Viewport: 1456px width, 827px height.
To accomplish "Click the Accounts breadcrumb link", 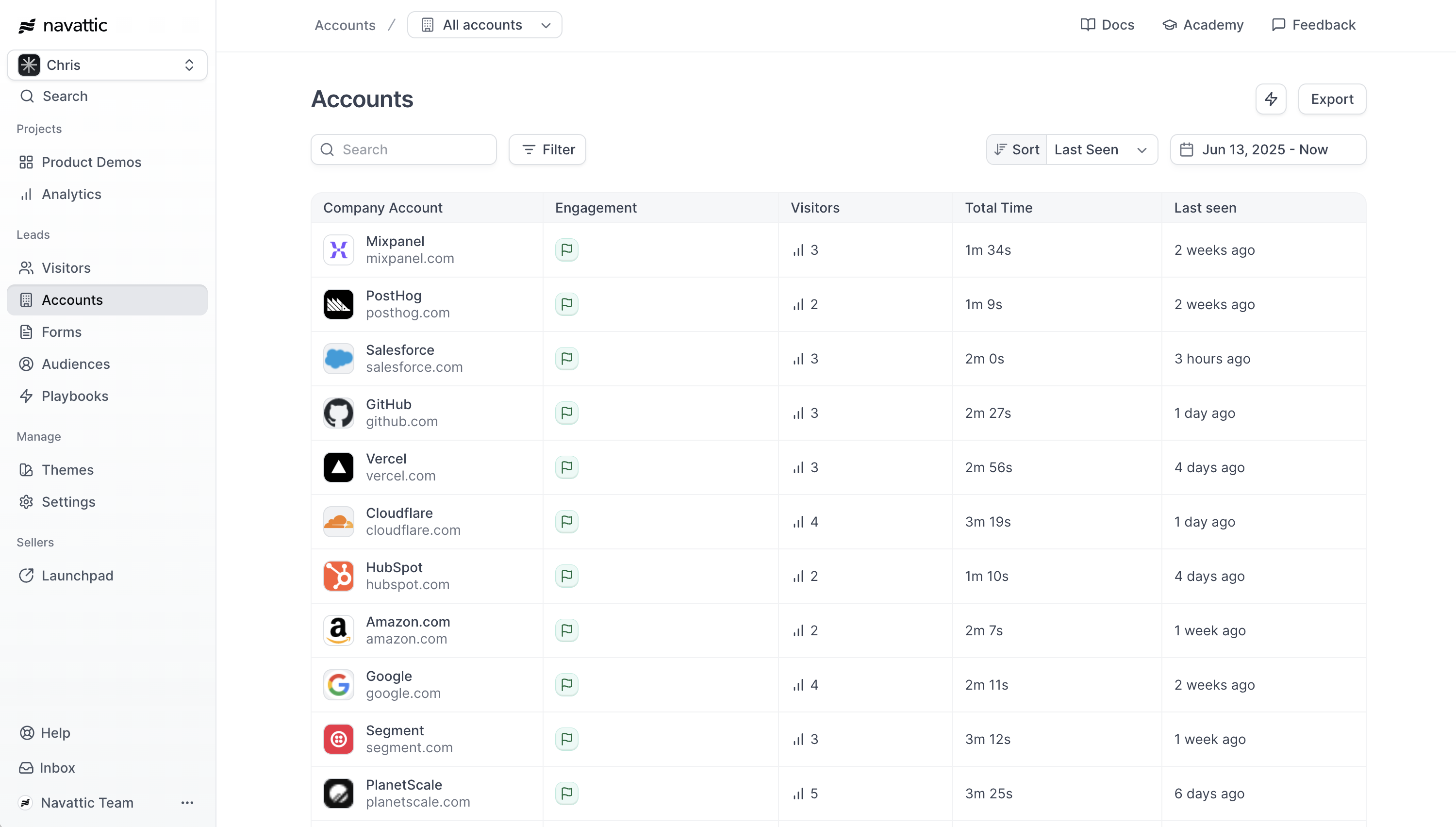I will point(345,25).
